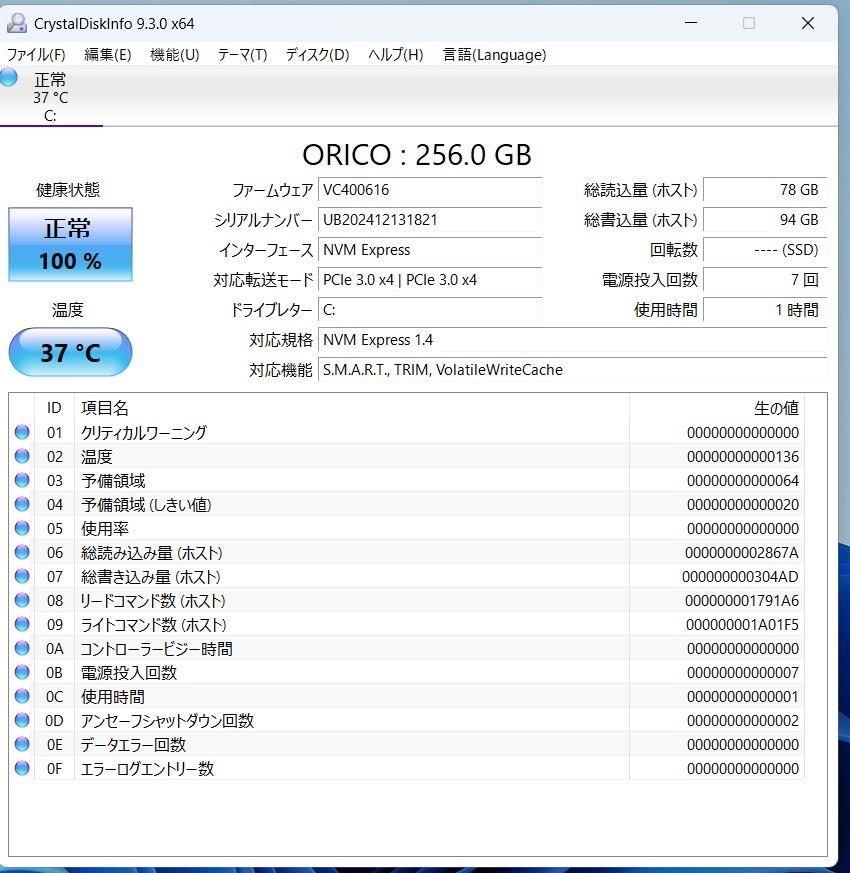Select the コントローラービジー時間 attribute name

click(156, 649)
